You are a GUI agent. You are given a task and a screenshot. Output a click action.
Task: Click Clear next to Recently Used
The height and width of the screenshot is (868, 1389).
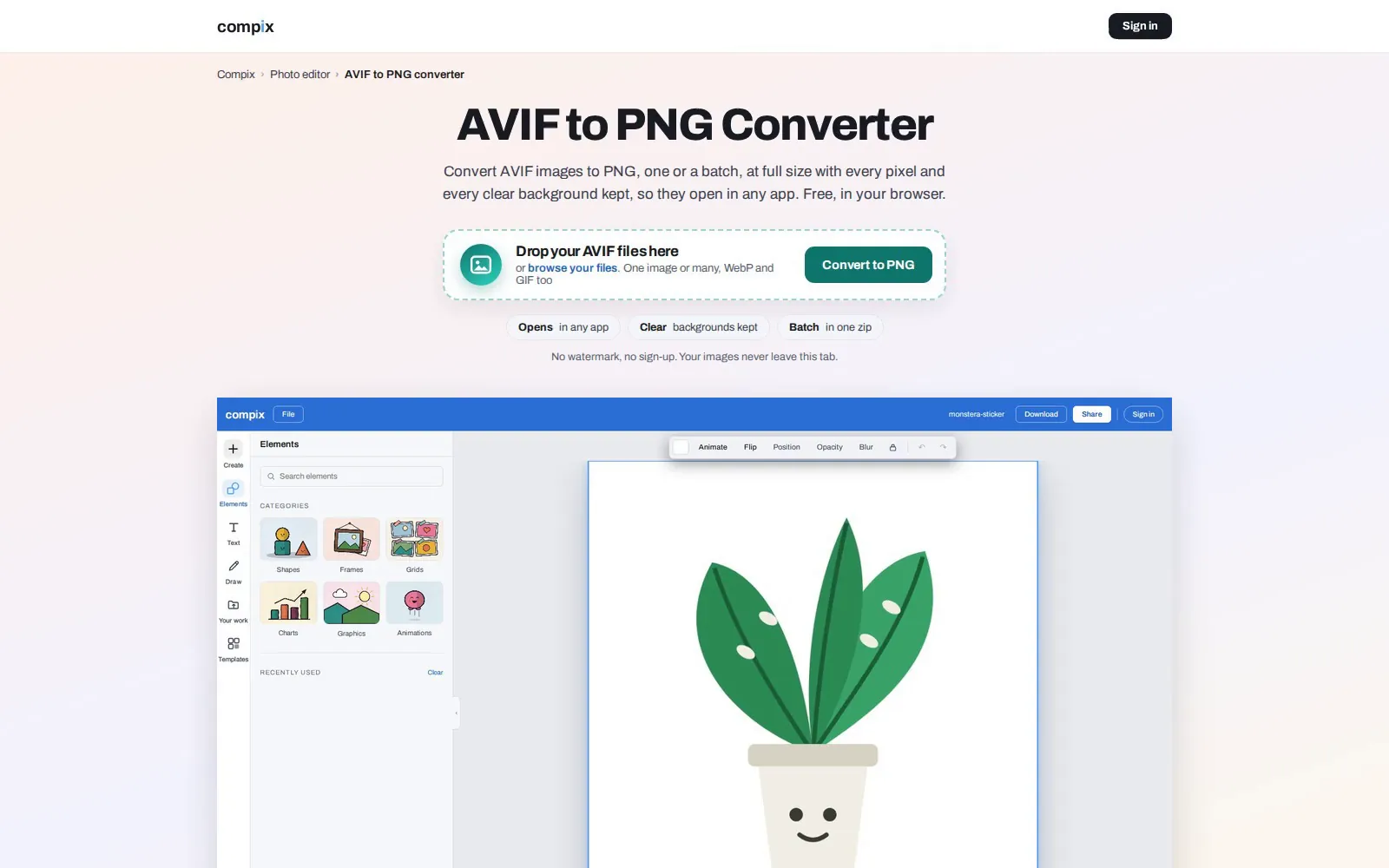coord(435,673)
